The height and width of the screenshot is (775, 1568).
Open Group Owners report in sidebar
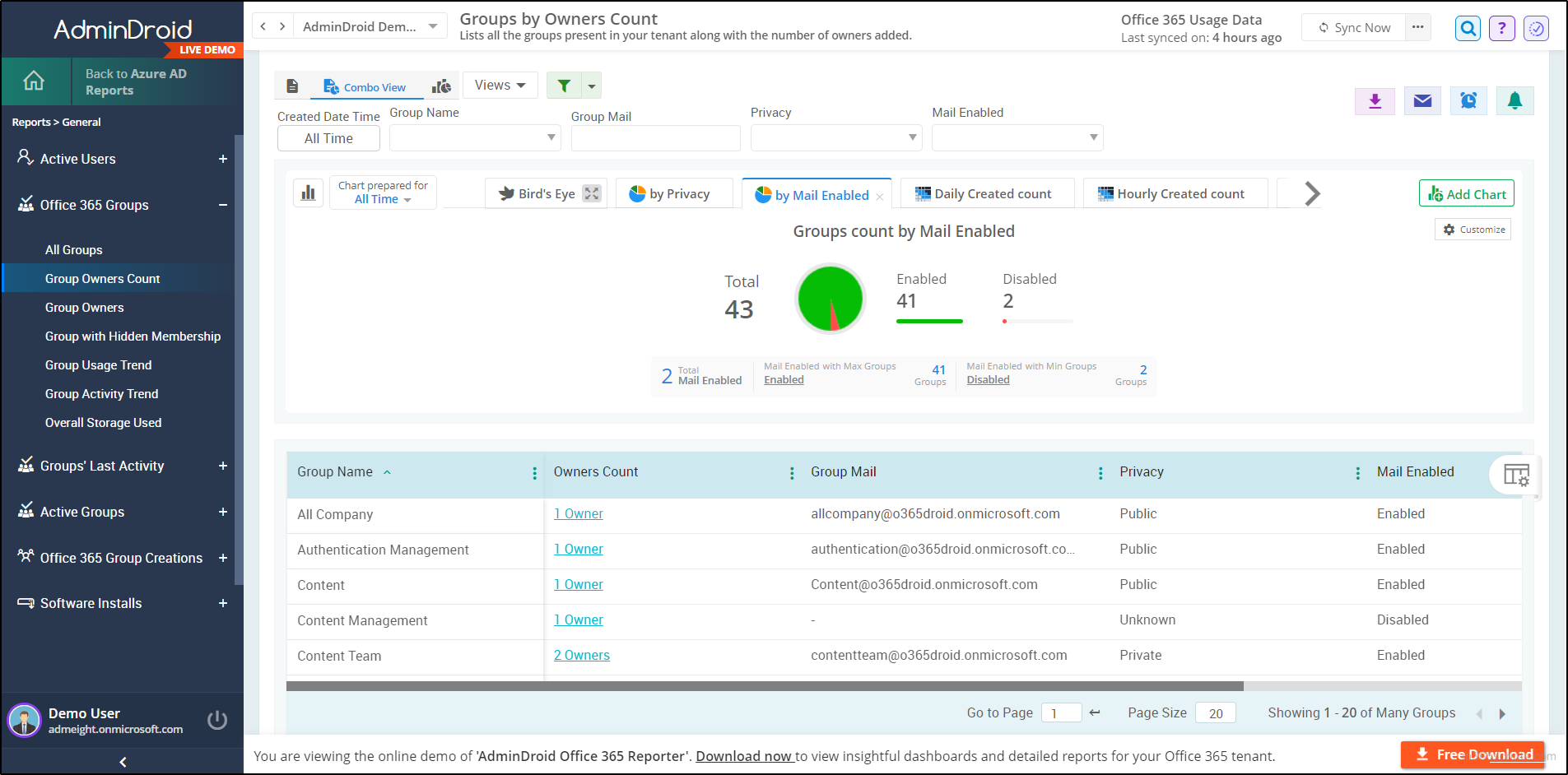click(x=85, y=308)
